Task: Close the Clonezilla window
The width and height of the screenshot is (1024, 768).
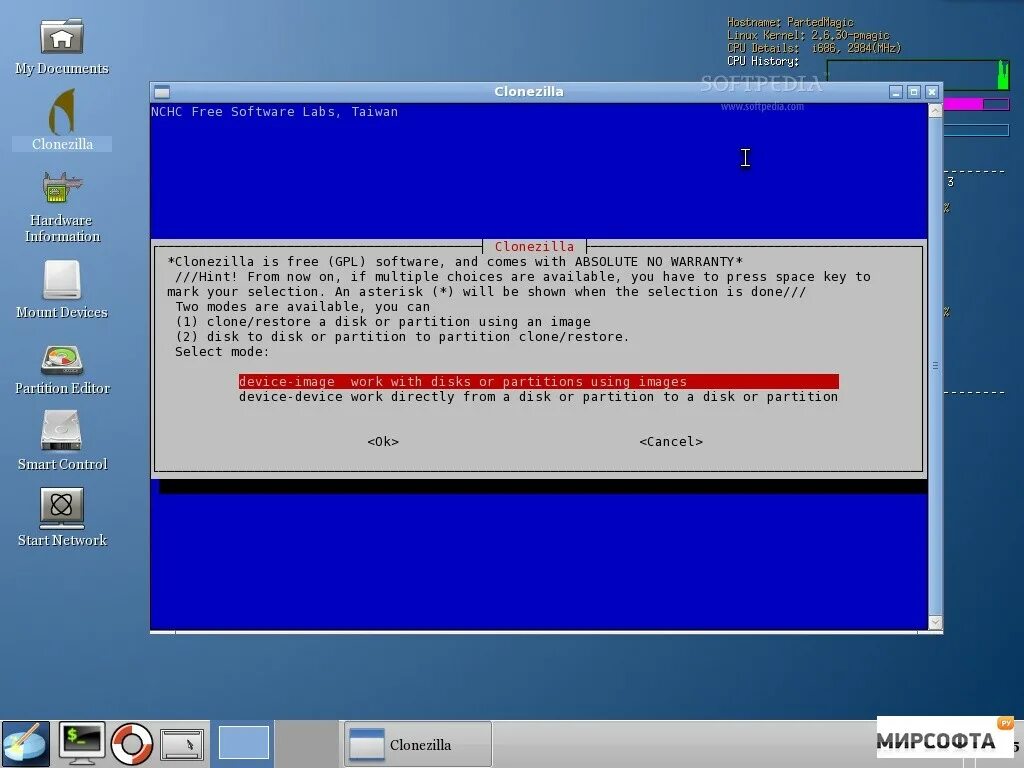Action: point(932,92)
